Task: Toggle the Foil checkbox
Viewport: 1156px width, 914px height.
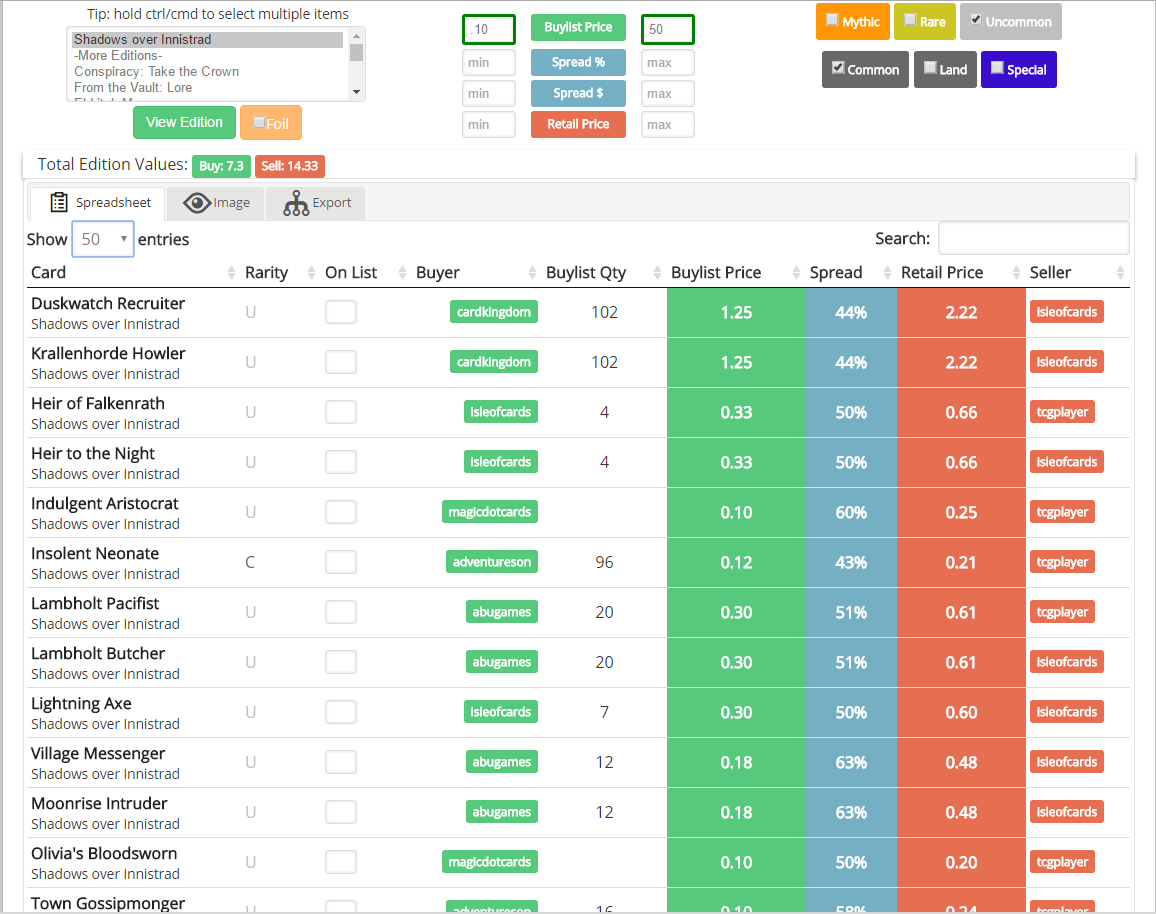Action: (259, 123)
